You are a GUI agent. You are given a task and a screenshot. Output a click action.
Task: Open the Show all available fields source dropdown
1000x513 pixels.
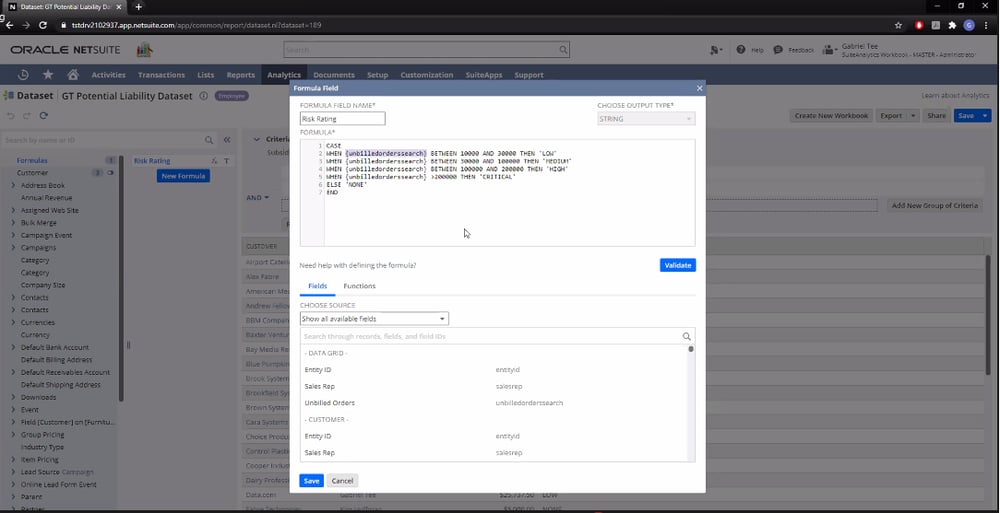tap(374, 318)
